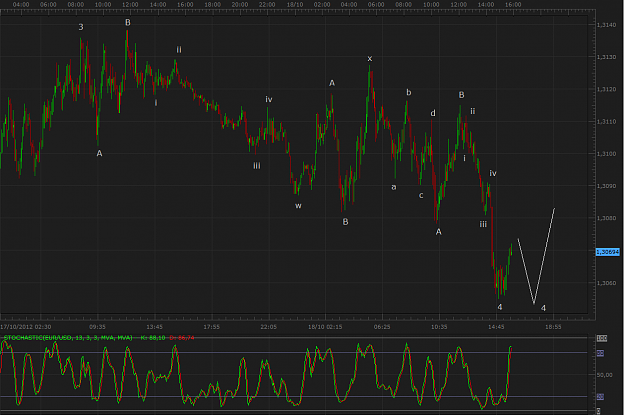The image size is (625, 415).
Task: Click the STOCHASTIC(EUR/USD, 13, 3, 3, MVA, MVA) indicator label
Action: click(x=68, y=338)
